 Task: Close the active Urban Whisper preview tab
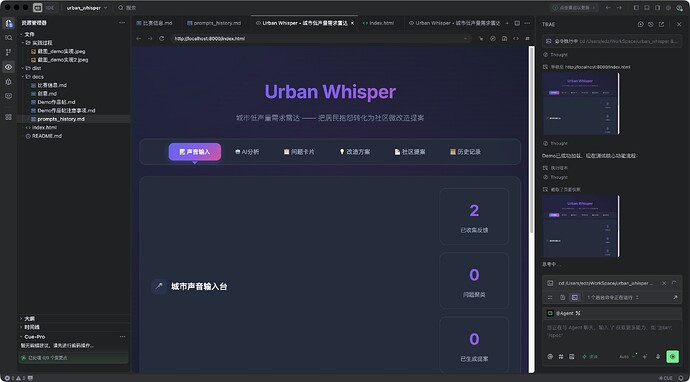[x=352, y=23]
